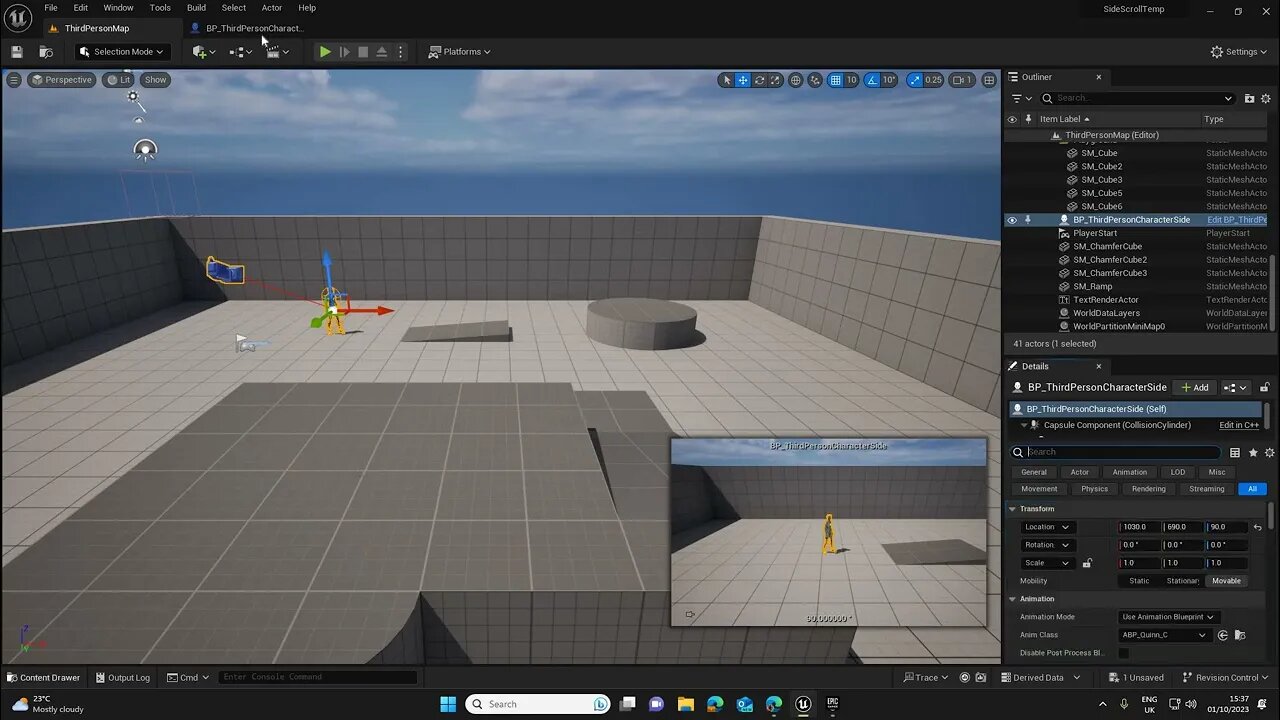Open play options three-dot menu
This screenshot has height=720, width=1280.
coord(401,51)
